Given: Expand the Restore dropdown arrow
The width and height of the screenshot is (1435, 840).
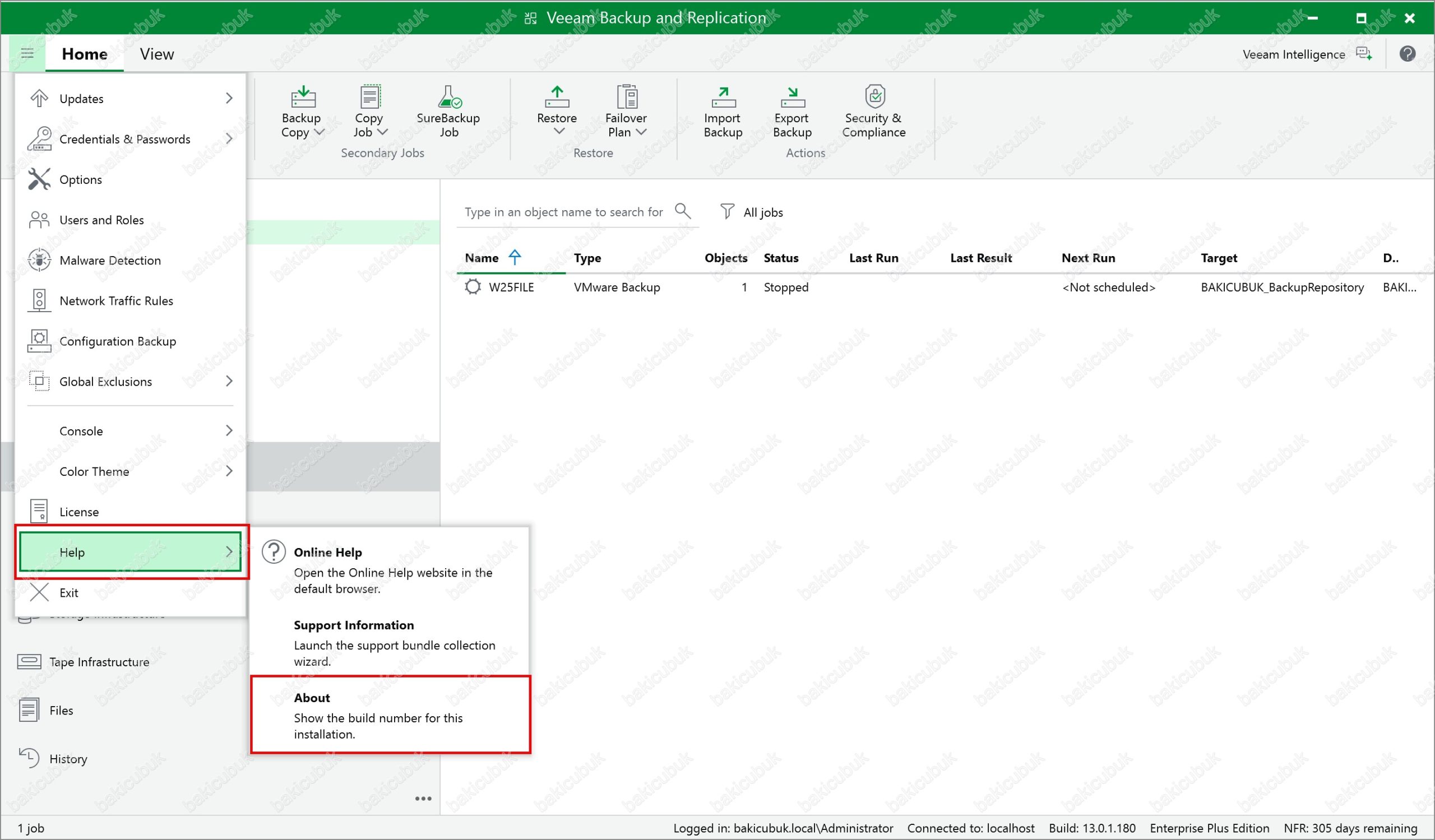Looking at the screenshot, I should coord(559,132).
